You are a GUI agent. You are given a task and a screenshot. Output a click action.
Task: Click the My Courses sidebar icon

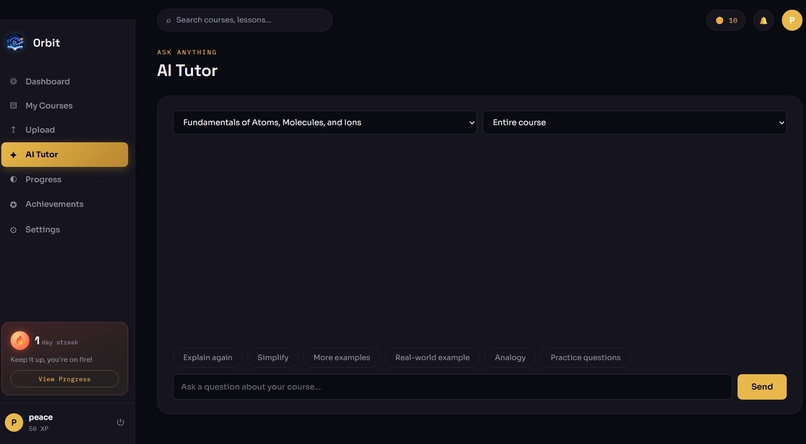click(13, 105)
